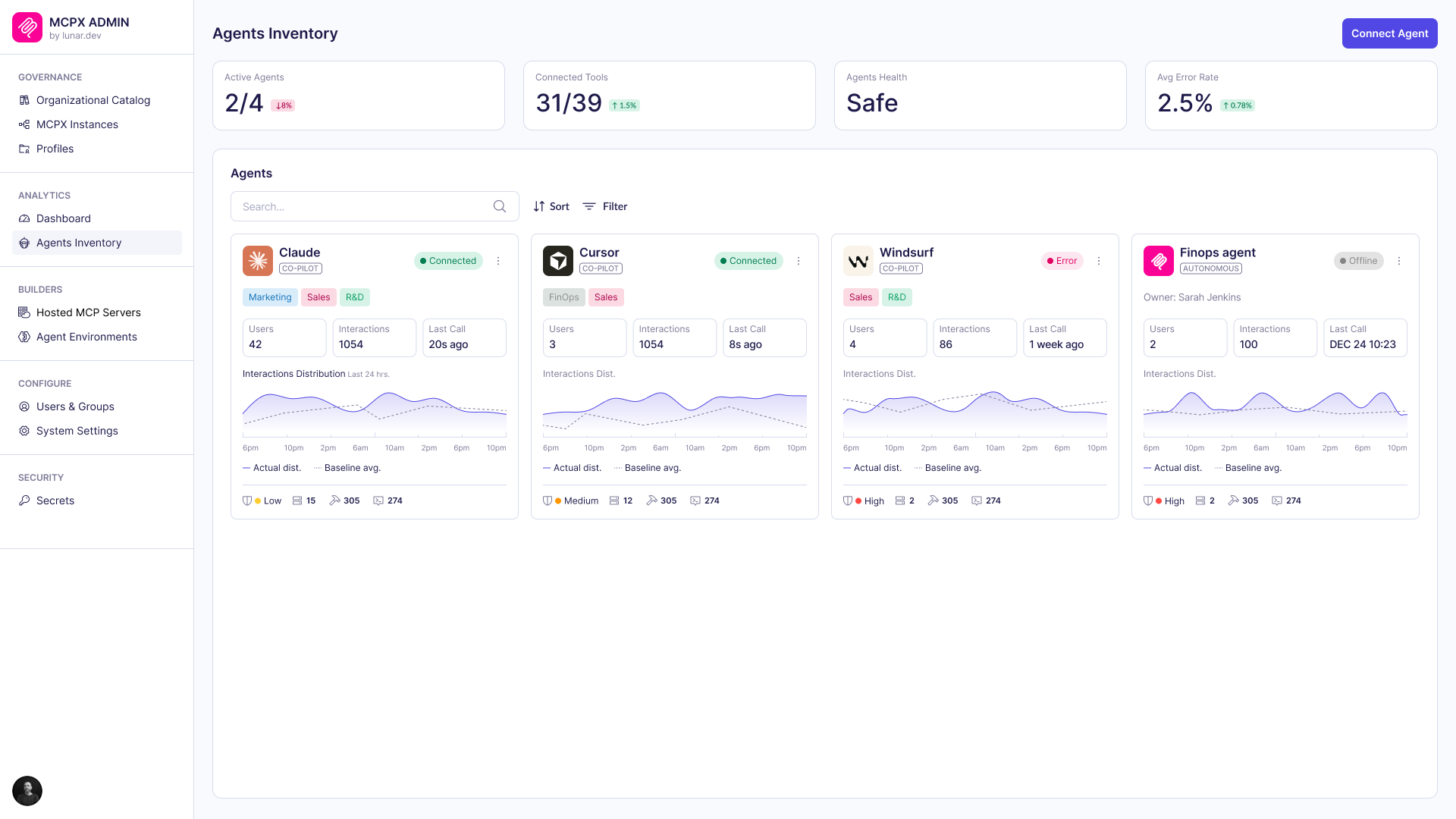Screen dimensions: 1456x819
Task: Select Agents Inventory in sidebar
Action: click(x=97, y=243)
